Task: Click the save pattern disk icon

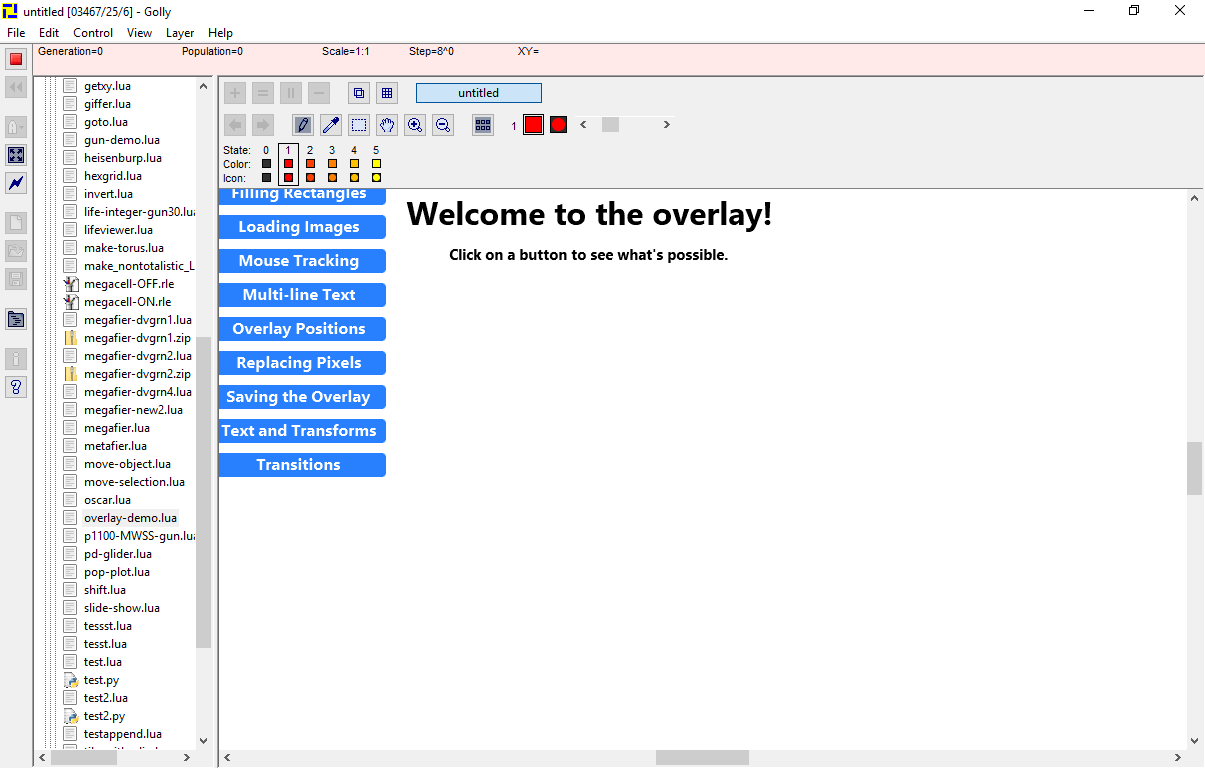Action: point(16,279)
